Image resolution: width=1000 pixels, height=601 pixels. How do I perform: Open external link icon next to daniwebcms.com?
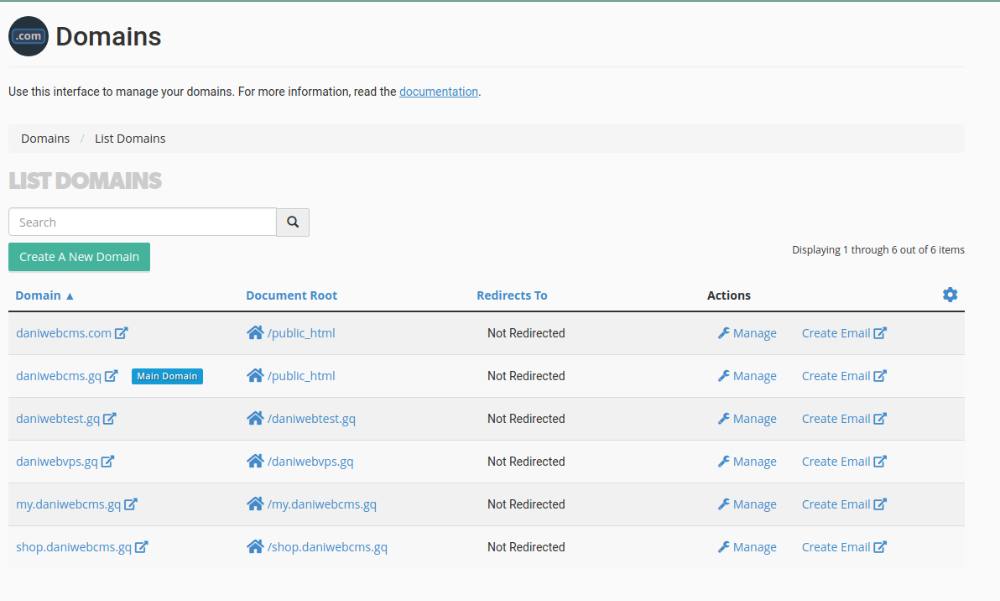tap(121, 333)
